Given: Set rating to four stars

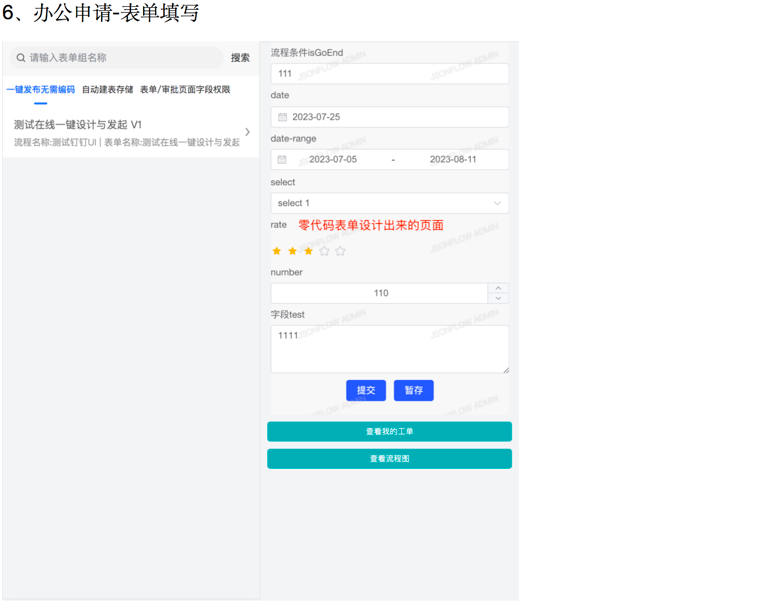Looking at the screenshot, I should click(324, 251).
